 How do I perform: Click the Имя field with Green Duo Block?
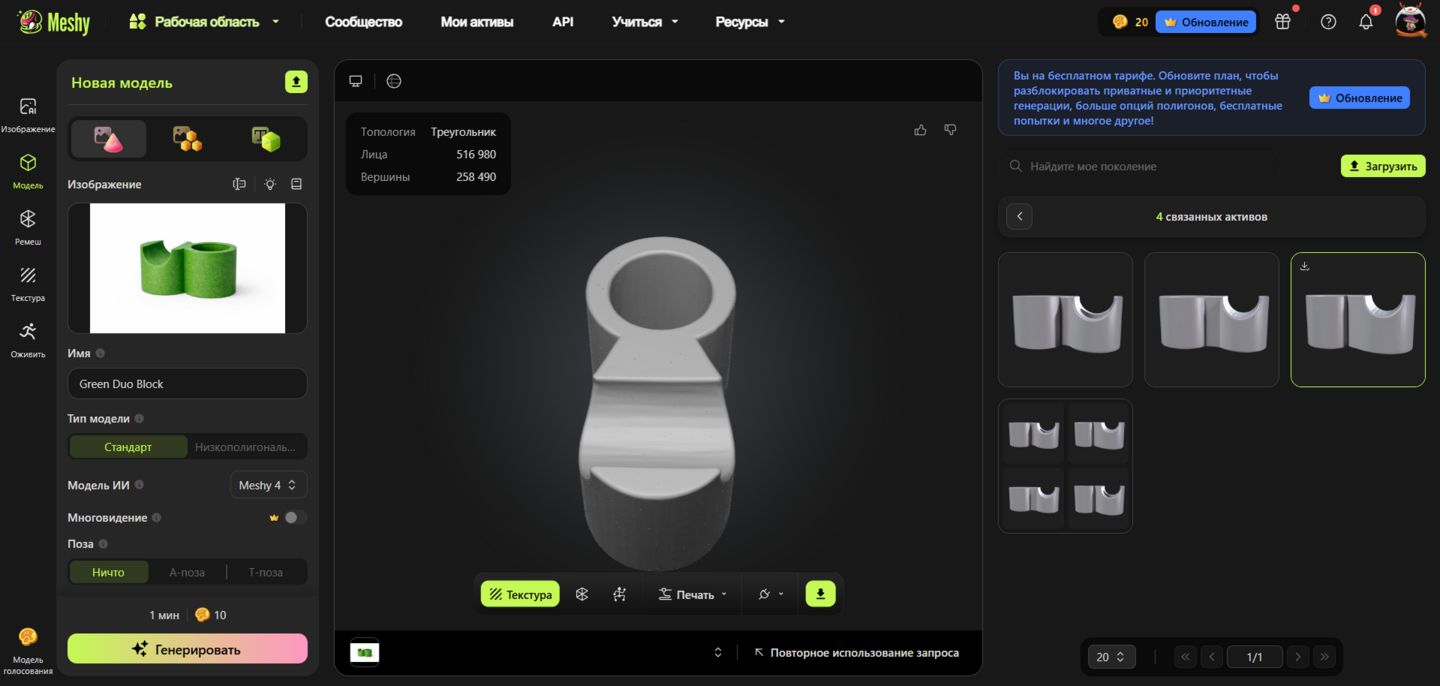tap(188, 384)
